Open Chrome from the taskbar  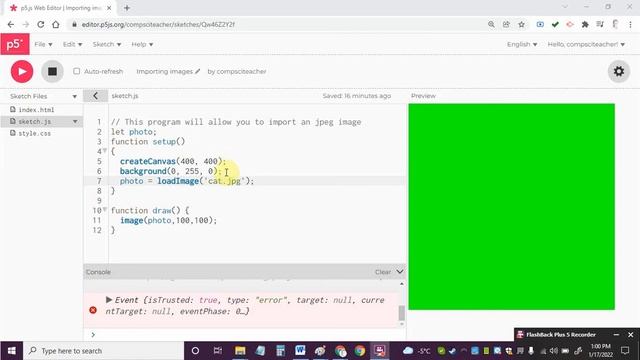click(x=360, y=351)
